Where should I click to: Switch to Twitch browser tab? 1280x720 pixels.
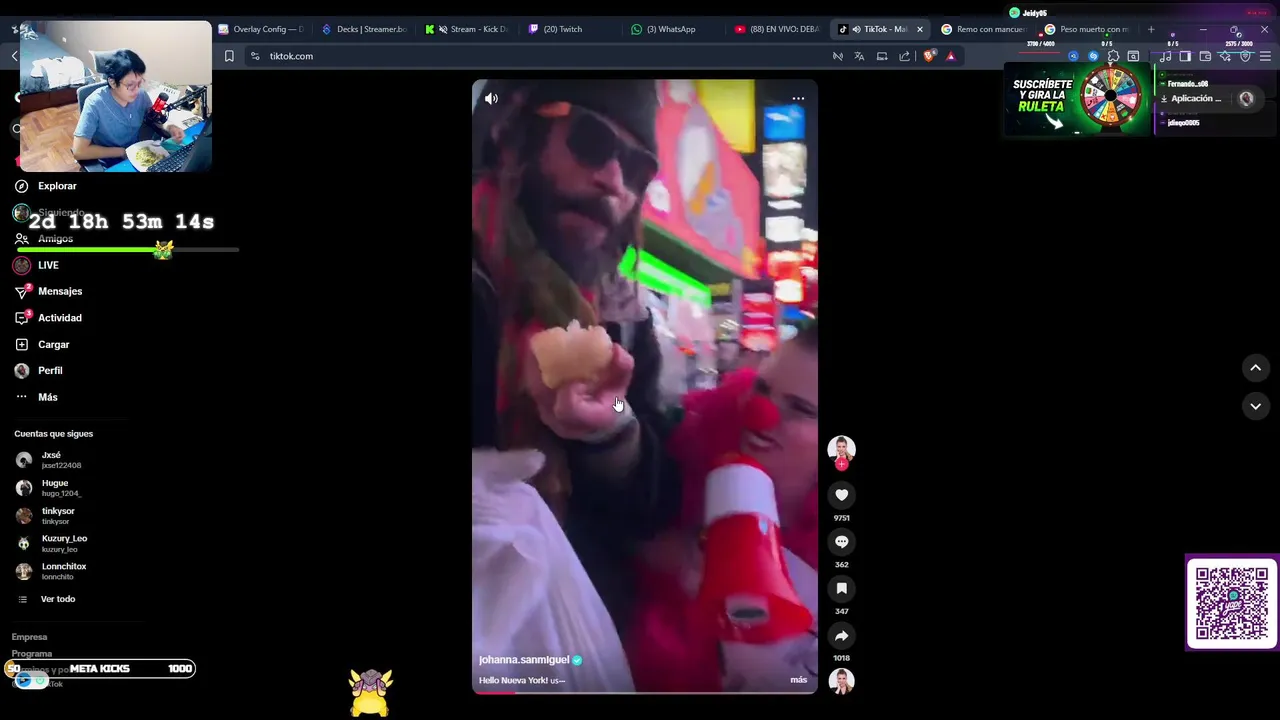(x=572, y=29)
